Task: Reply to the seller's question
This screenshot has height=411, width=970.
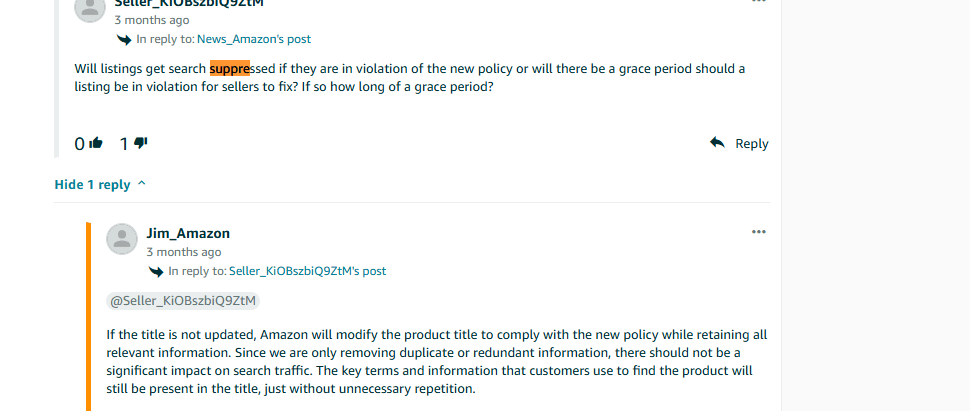Action: [739, 144]
